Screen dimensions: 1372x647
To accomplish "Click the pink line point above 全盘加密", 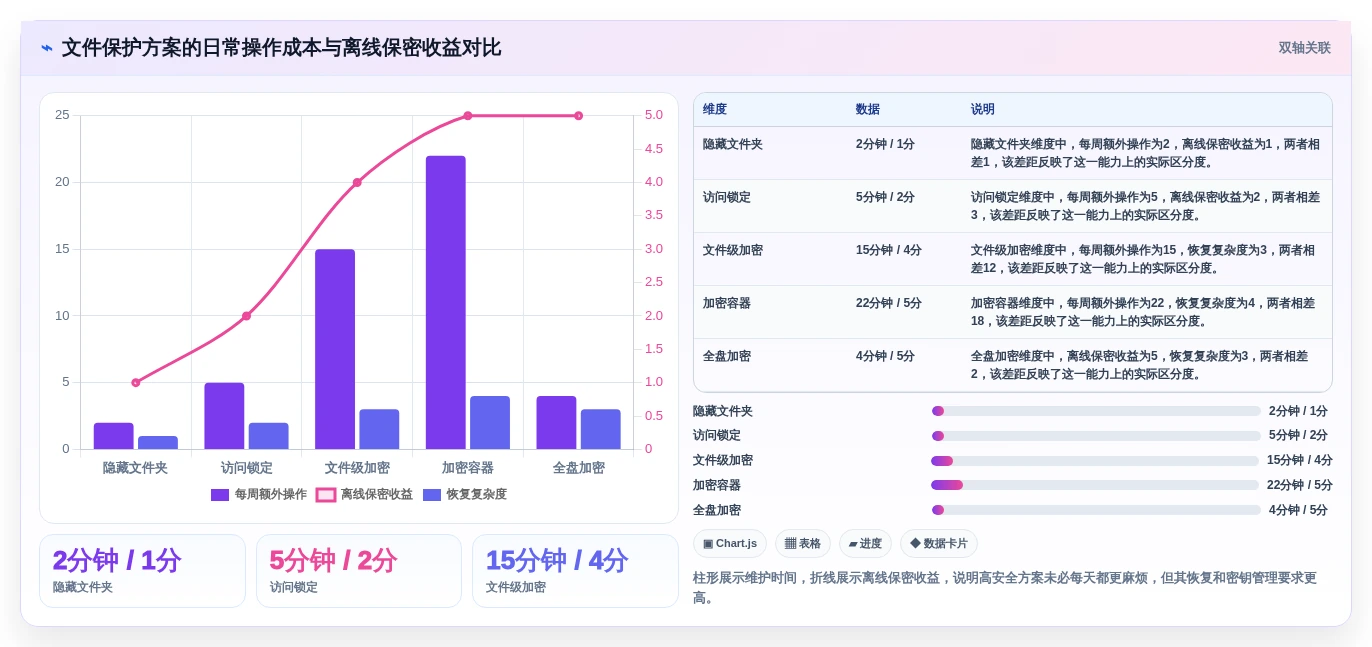I will click(x=578, y=115).
